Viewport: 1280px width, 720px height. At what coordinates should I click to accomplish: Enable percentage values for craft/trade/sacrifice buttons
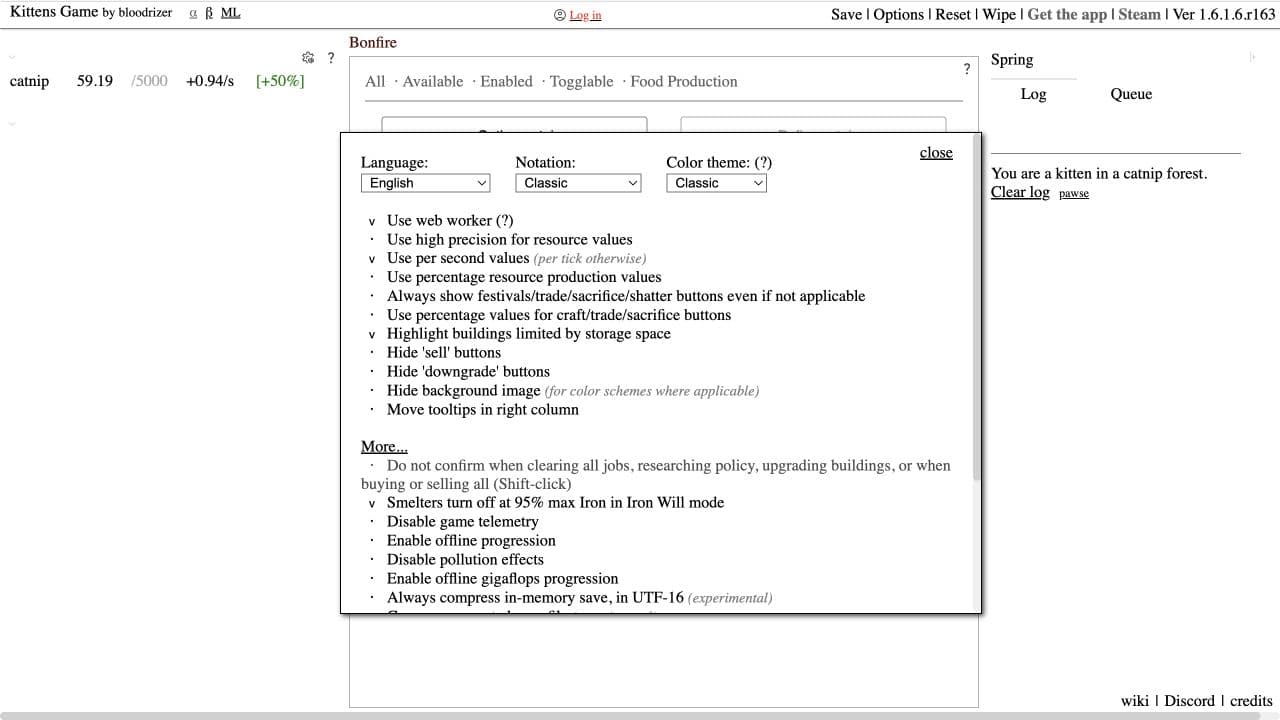549,315
